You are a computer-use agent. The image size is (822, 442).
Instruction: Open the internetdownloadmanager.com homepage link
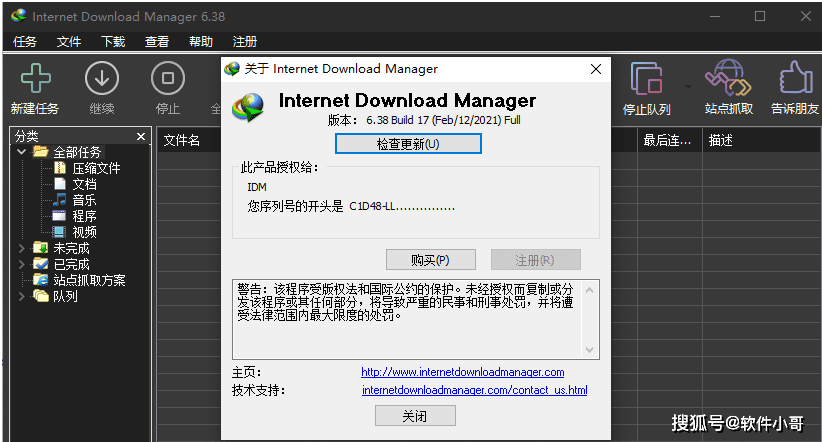[462, 372]
